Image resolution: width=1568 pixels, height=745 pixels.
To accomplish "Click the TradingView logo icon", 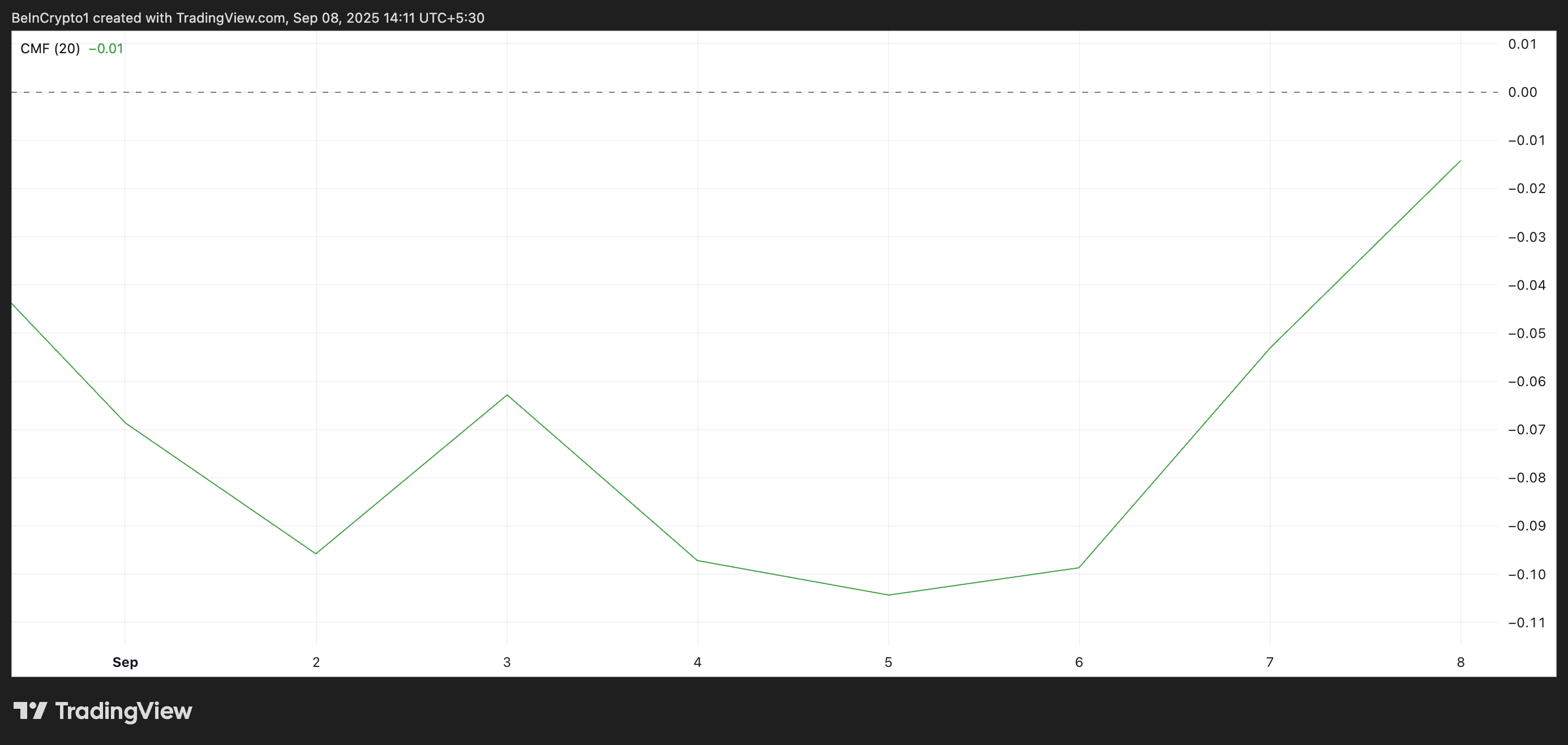I will coord(31,710).
